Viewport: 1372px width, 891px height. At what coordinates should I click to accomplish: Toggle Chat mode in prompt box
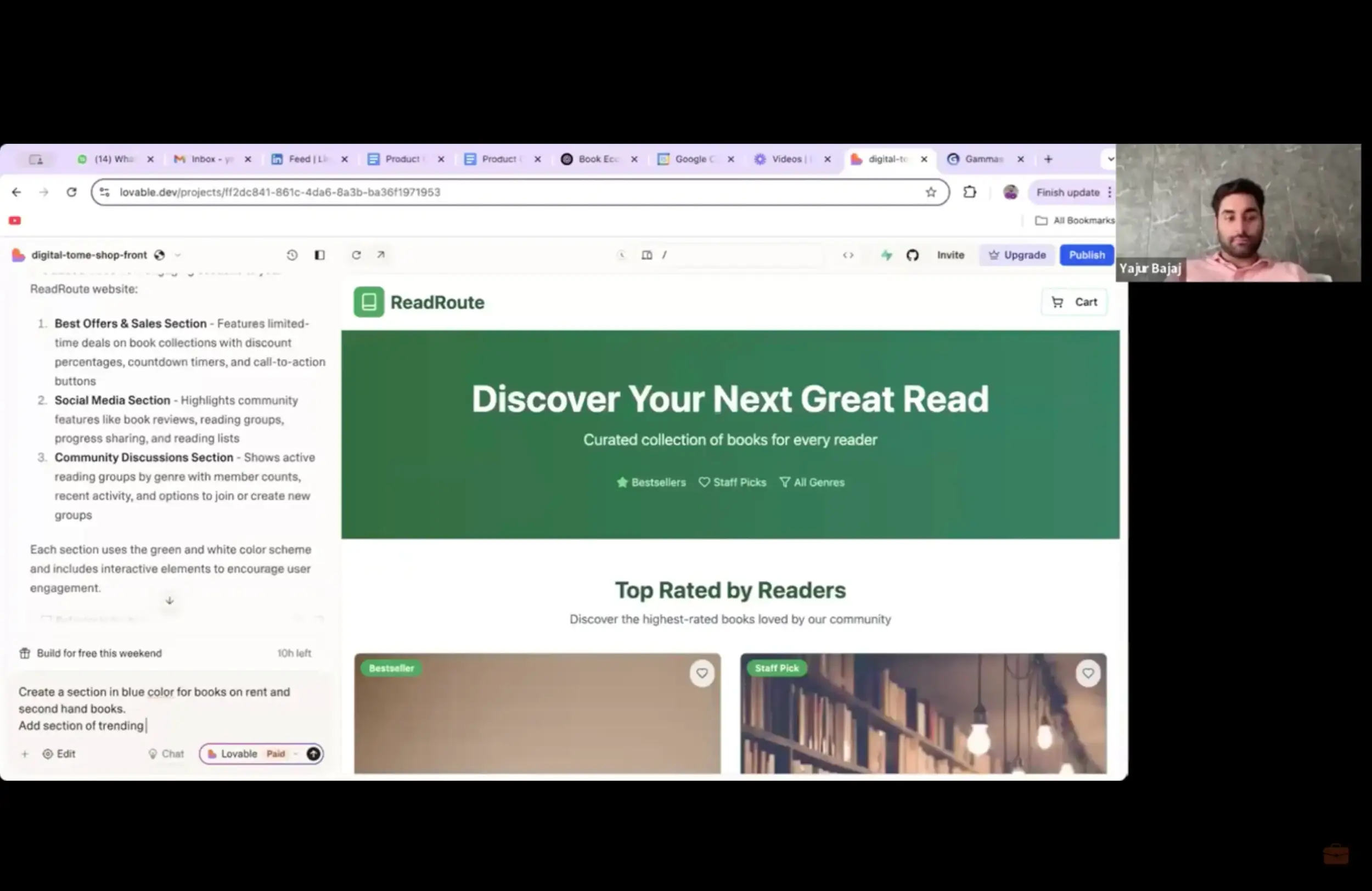point(166,754)
